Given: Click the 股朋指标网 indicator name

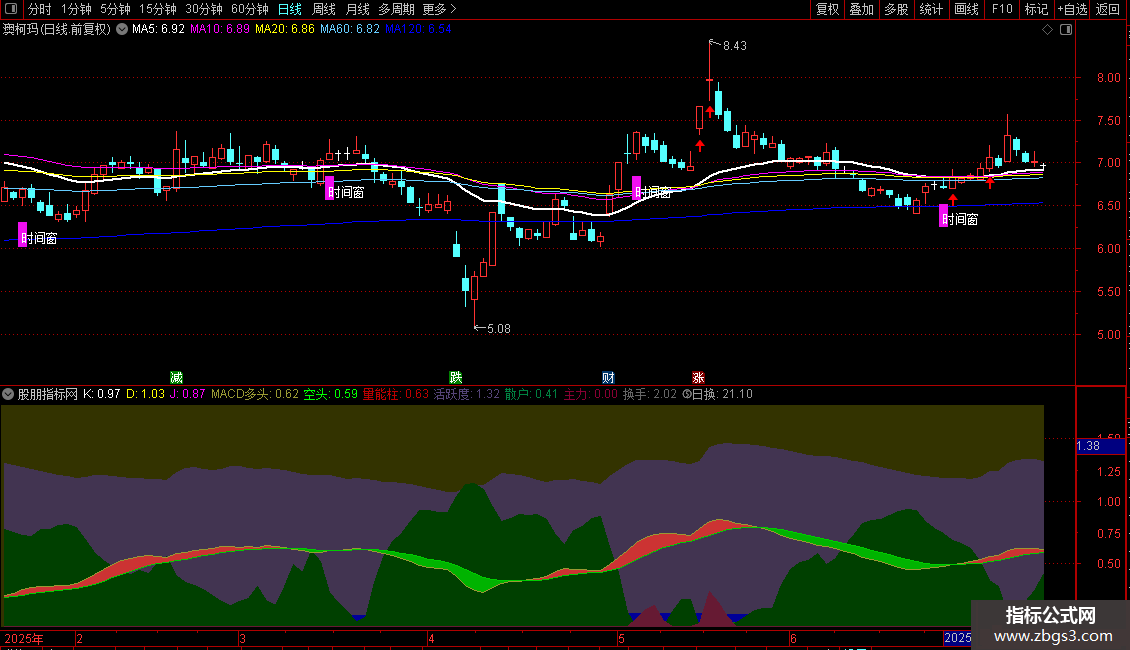Looking at the screenshot, I should [48, 394].
